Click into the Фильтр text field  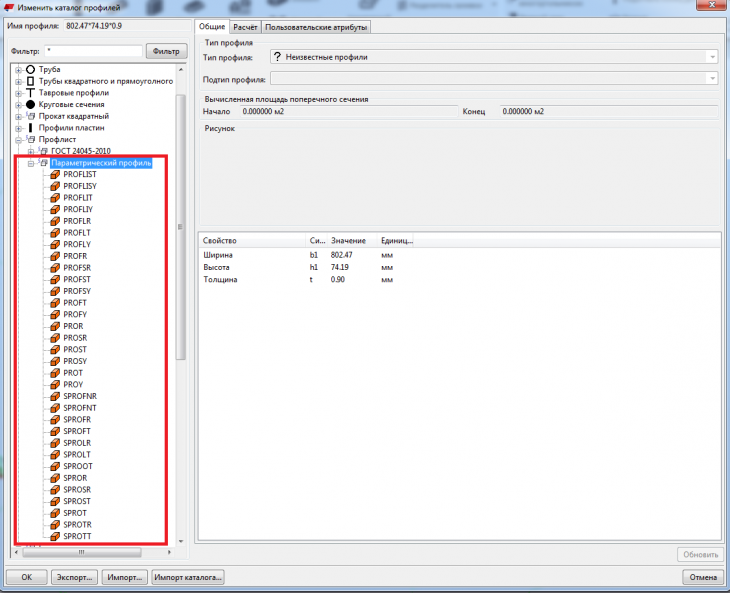click(92, 50)
